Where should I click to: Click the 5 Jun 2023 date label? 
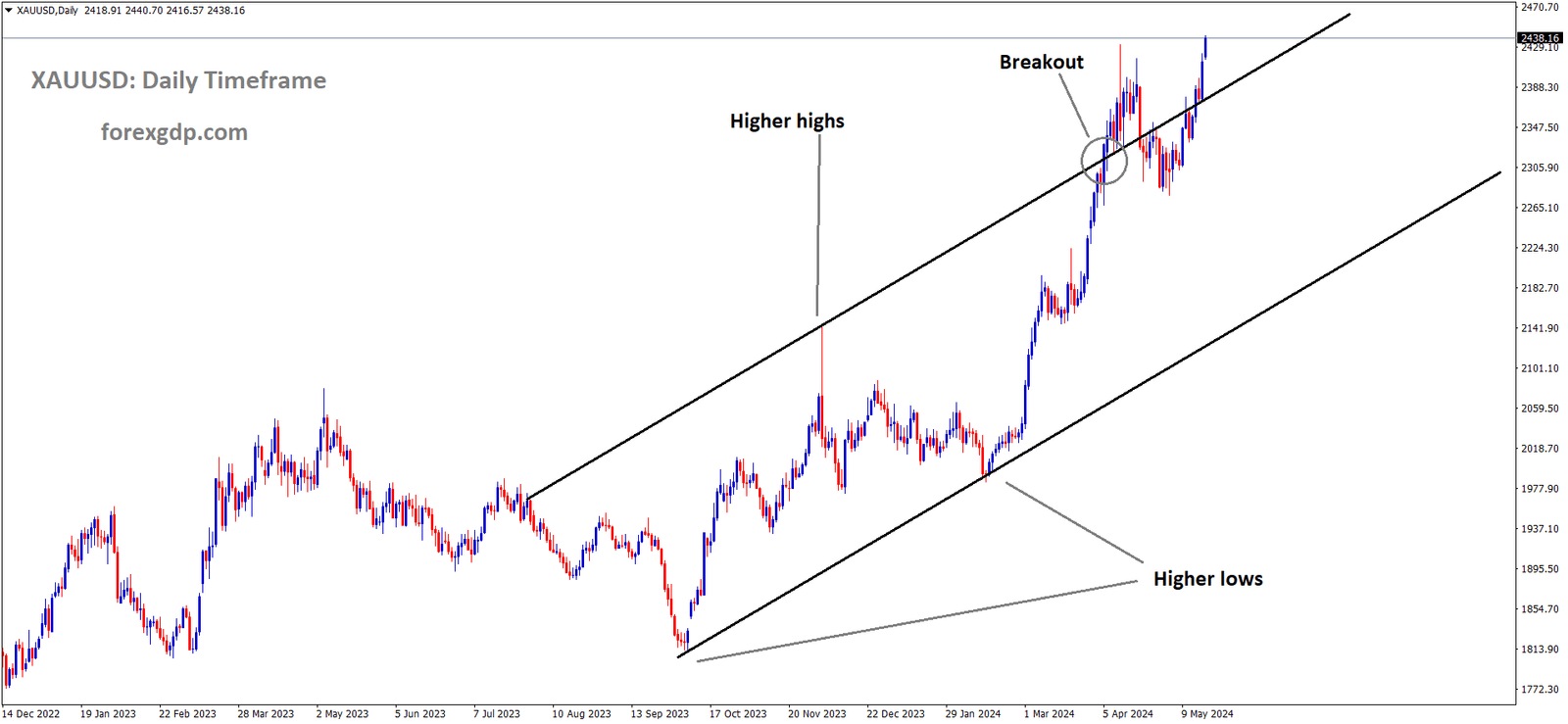tap(420, 714)
